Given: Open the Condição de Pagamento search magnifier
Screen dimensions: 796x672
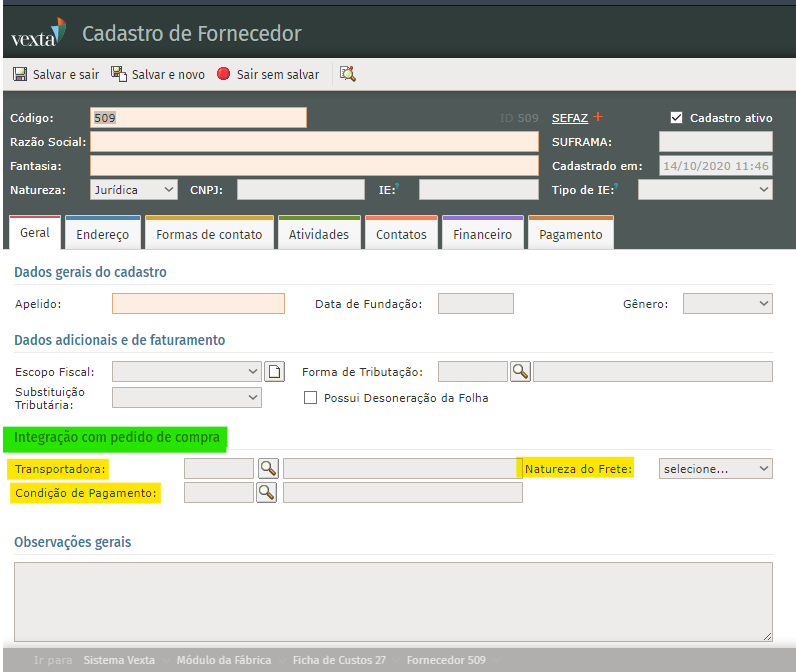Looking at the screenshot, I should coord(266,492).
